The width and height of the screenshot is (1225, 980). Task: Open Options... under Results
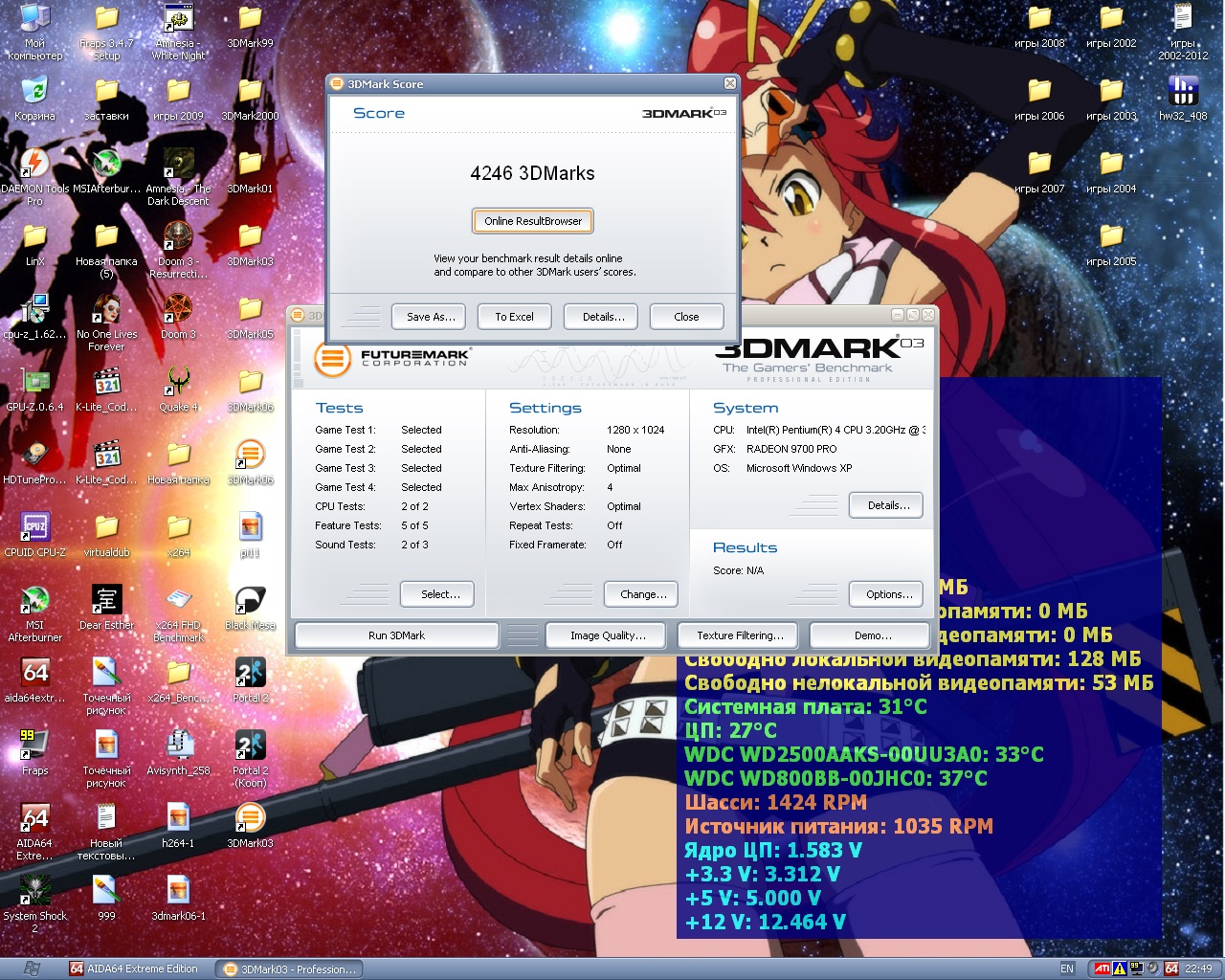[x=888, y=594]
